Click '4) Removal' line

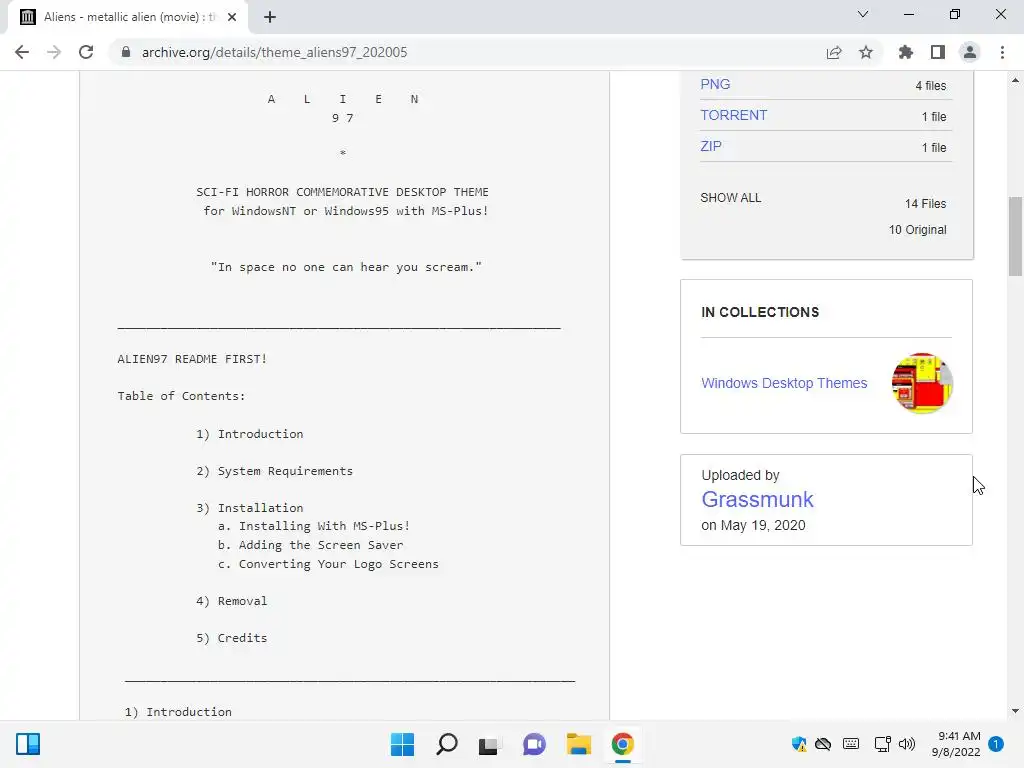[231, 601]
